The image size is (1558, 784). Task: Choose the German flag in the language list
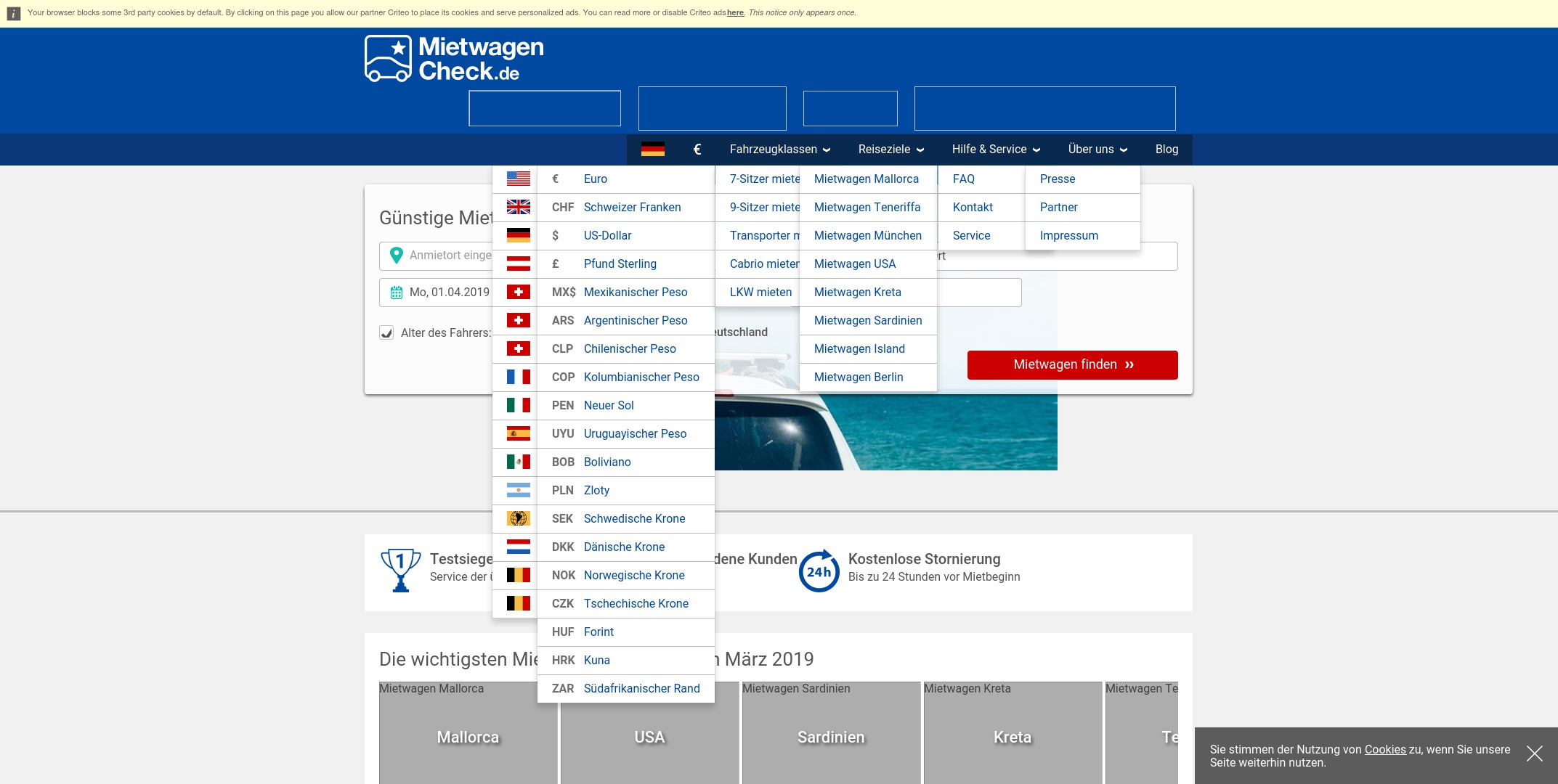(518, 235)
